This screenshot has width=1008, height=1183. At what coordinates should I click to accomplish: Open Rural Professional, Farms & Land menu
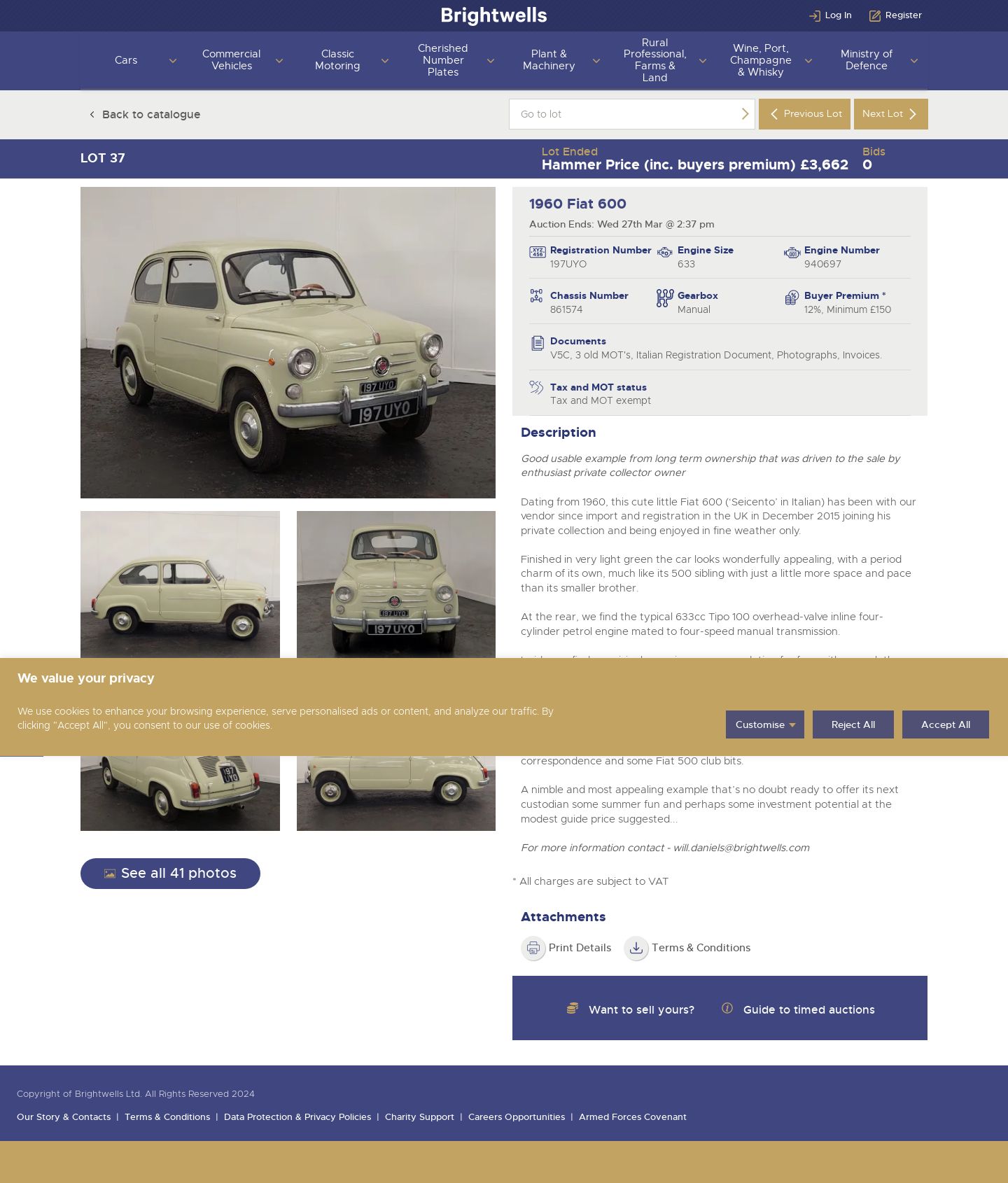coord(655,60)
